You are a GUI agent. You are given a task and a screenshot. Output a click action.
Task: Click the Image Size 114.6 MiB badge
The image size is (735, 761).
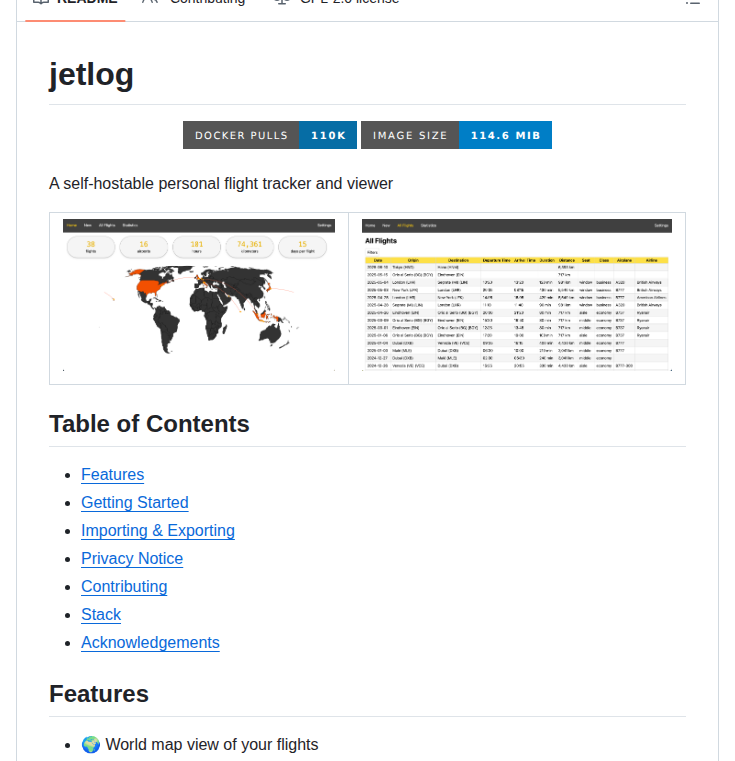click(x=456, y=135)
